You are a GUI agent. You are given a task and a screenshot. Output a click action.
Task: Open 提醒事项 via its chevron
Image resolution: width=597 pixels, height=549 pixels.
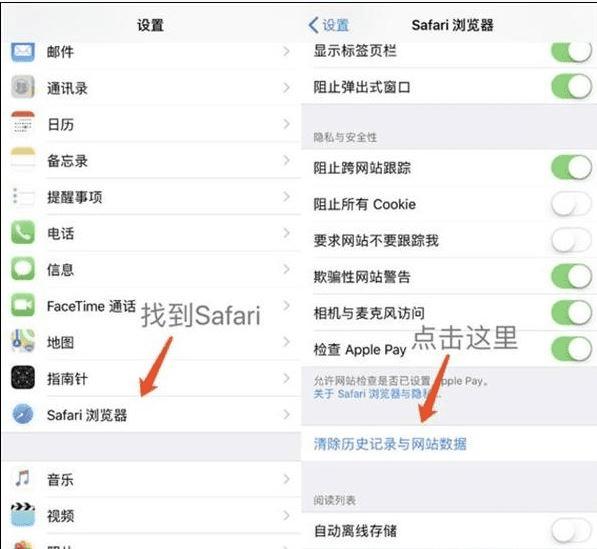(287, 196)
